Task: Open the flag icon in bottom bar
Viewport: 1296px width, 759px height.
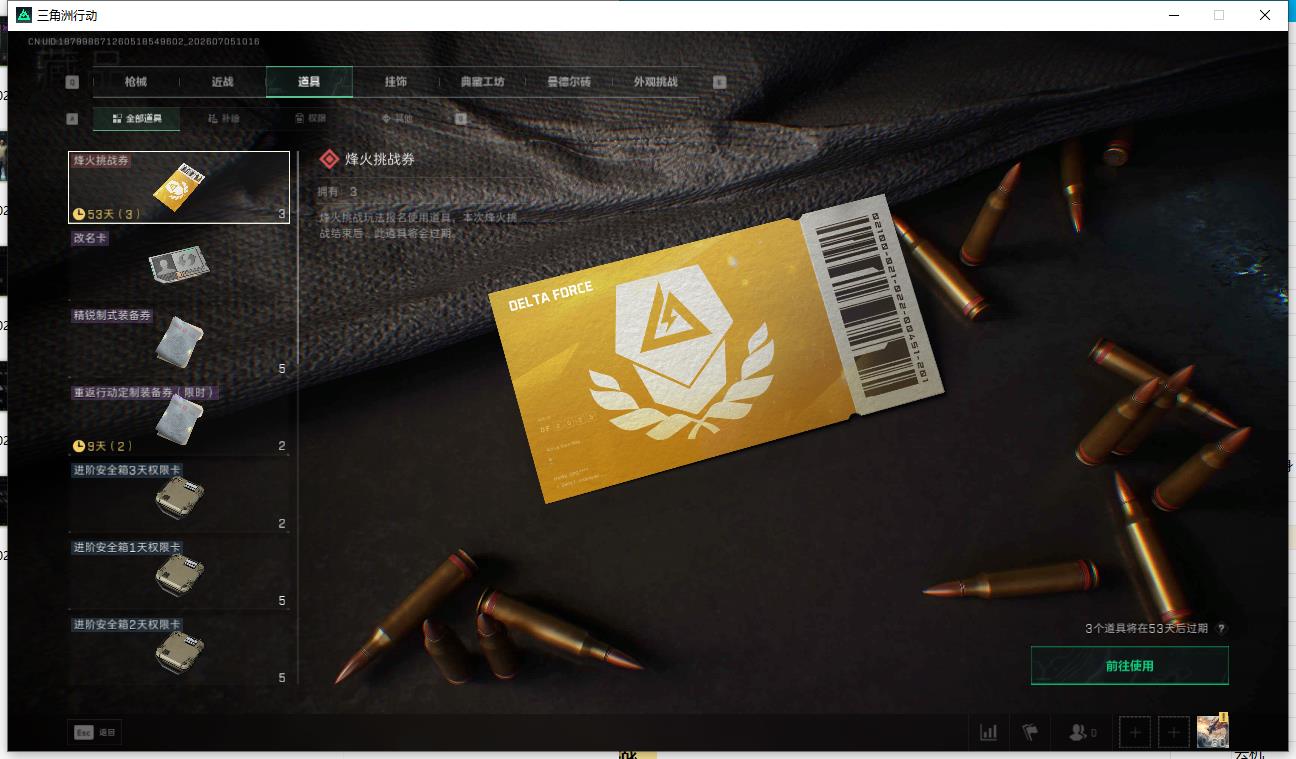Action: pyautogui.click(x=1030, y=732)
